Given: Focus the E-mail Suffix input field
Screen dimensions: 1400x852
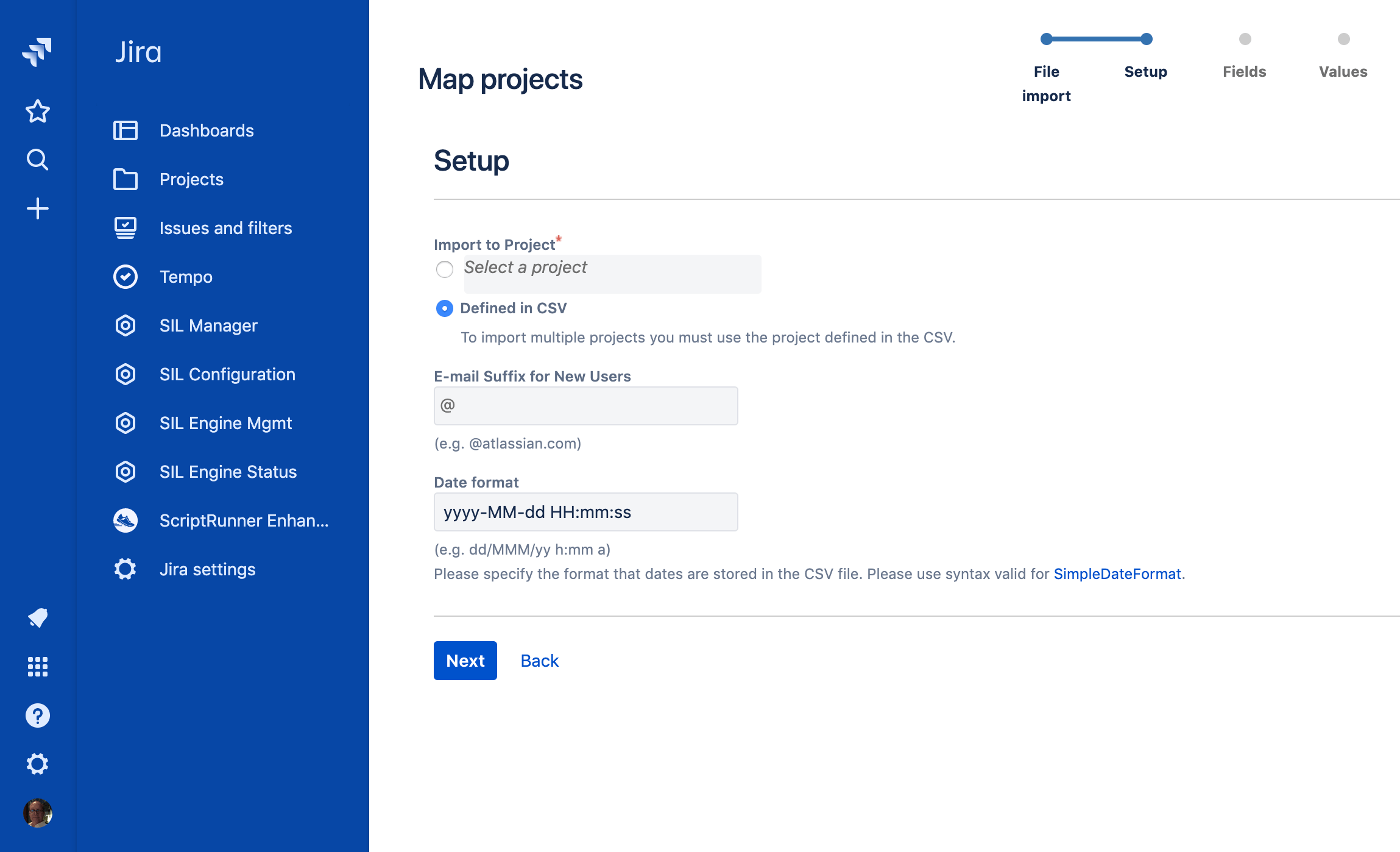Looking at the screenshot, I should (585, 406).
